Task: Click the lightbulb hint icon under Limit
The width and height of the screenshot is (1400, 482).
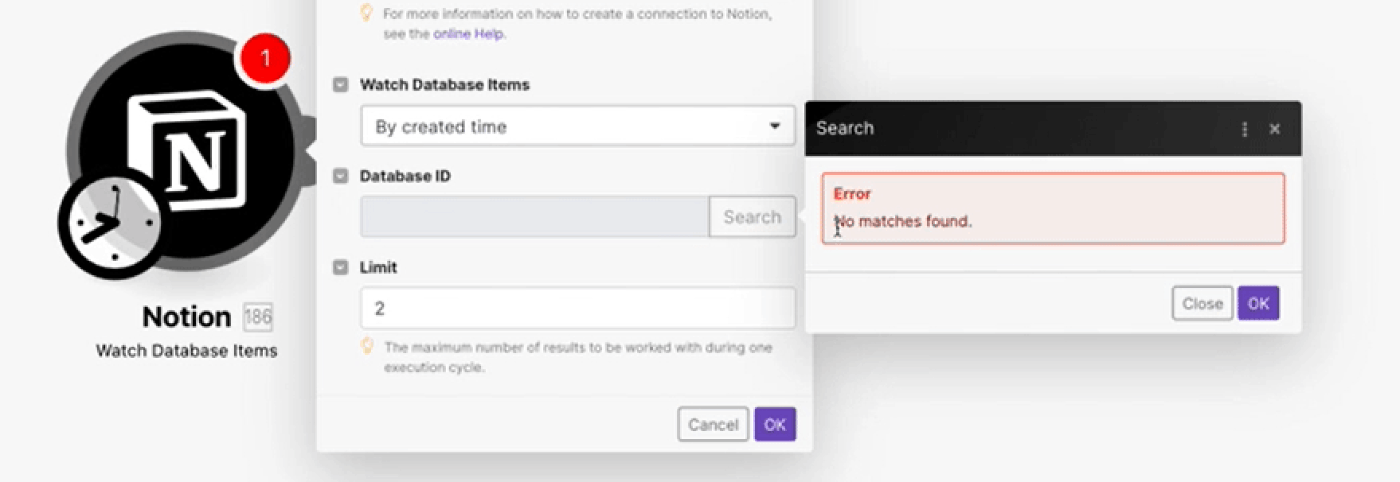Action: pos(367,346)
